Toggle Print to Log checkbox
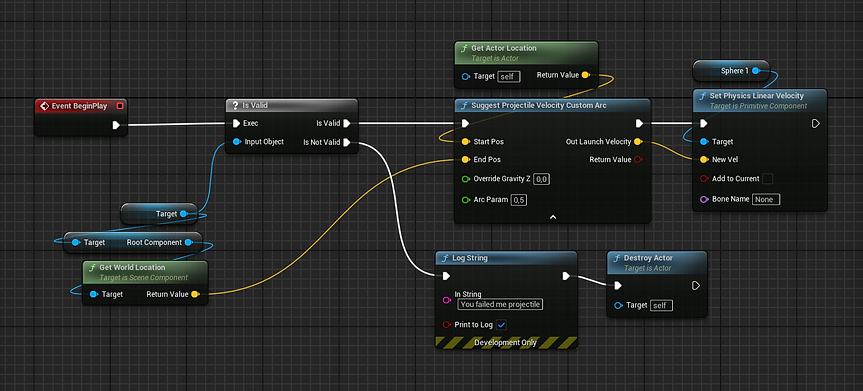This screenshot has width=863, height=391. click(501, 325)
